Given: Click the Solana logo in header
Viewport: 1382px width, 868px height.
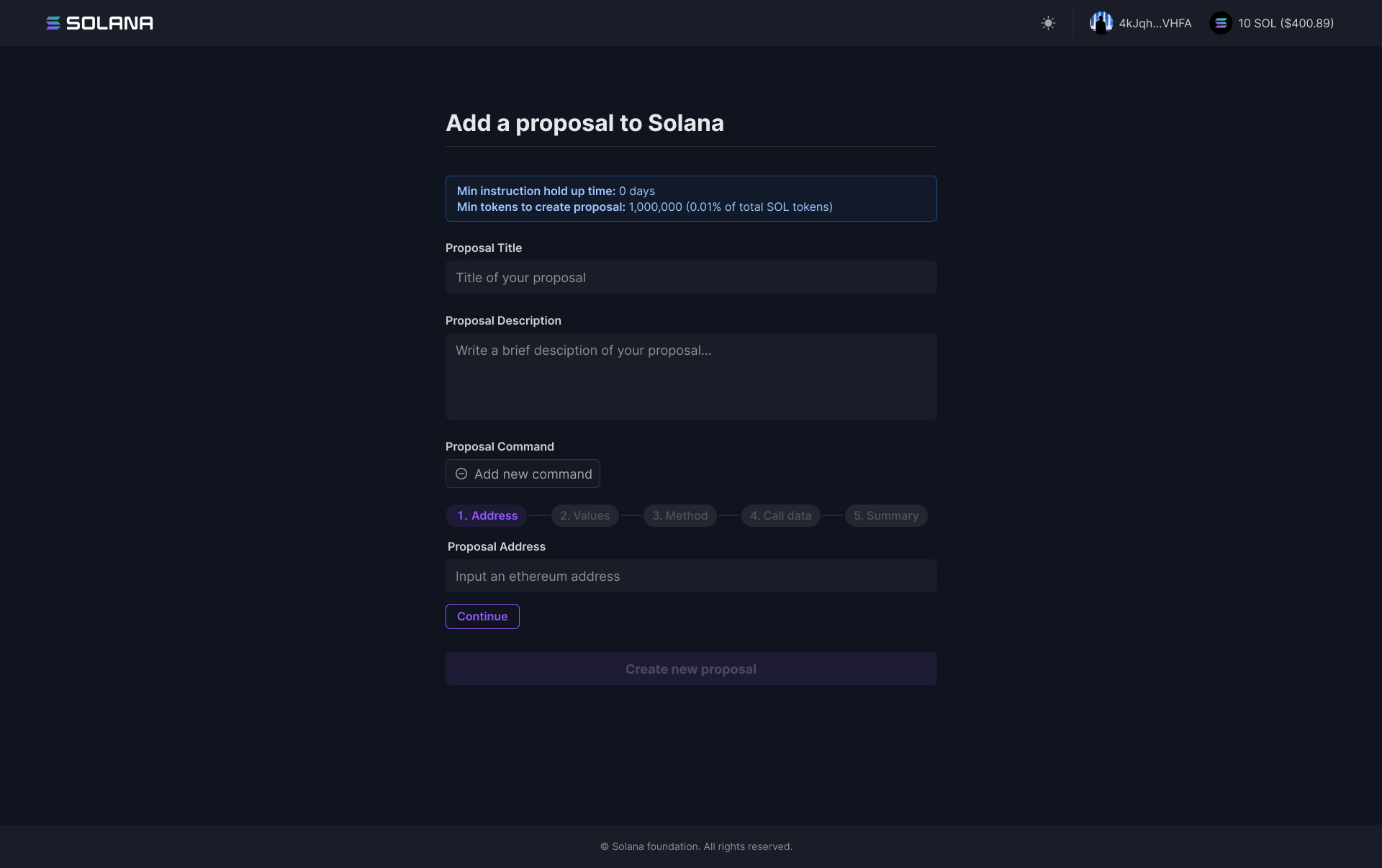Looking at the screenshot, I should tap(99, 23).
